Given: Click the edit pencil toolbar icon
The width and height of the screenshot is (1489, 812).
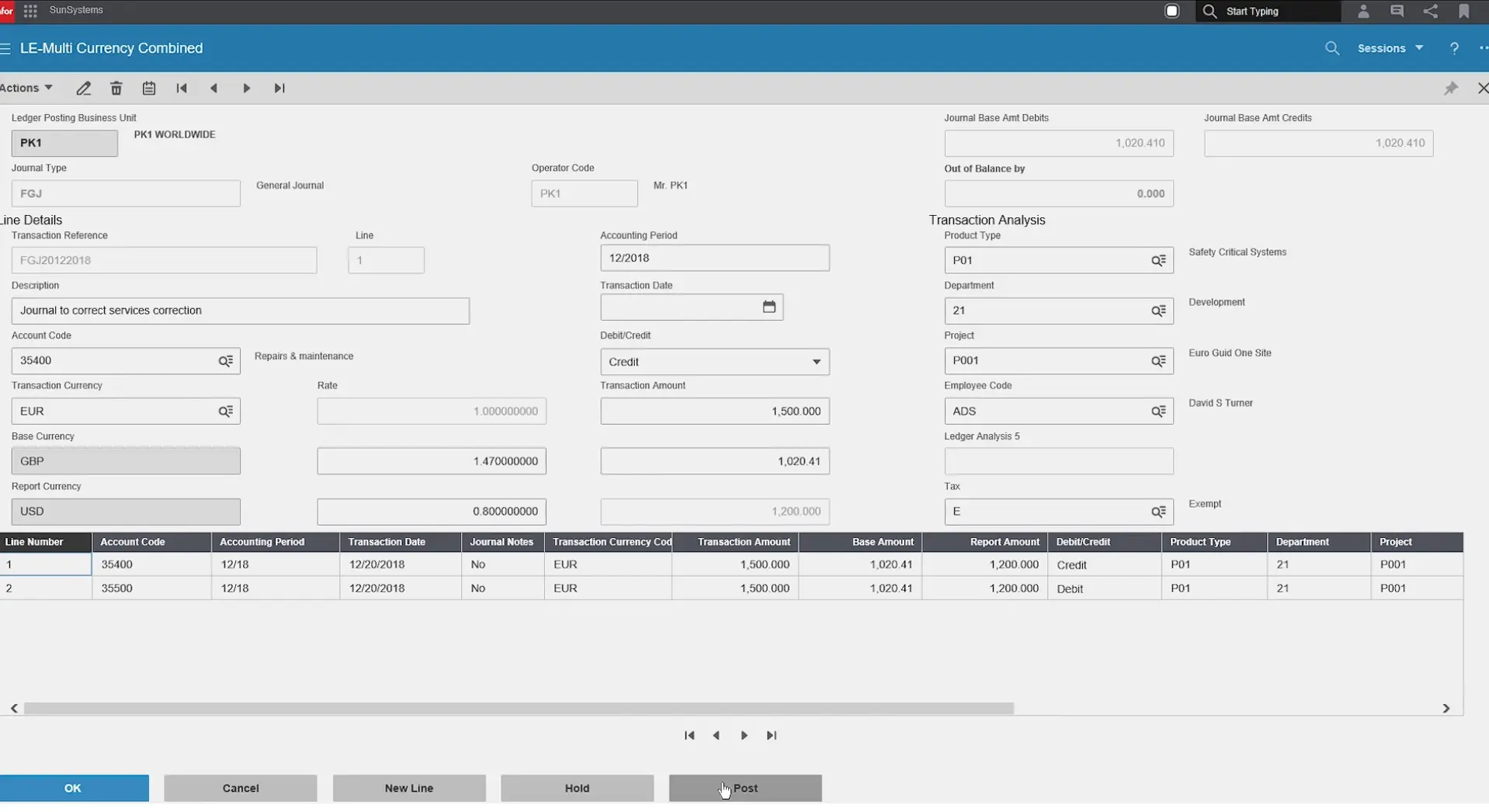Looking at the screenshot, I should tap(84, 88).
